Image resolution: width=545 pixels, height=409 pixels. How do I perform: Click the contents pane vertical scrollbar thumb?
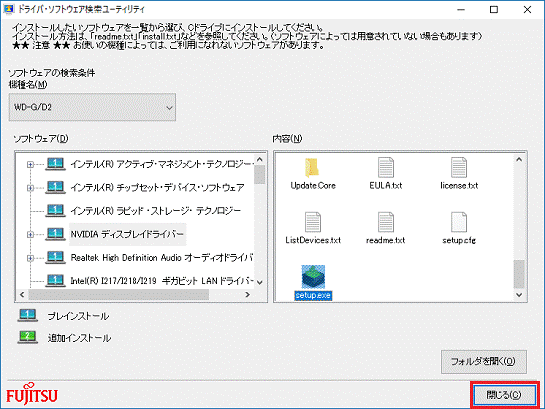tap(519, 274)
